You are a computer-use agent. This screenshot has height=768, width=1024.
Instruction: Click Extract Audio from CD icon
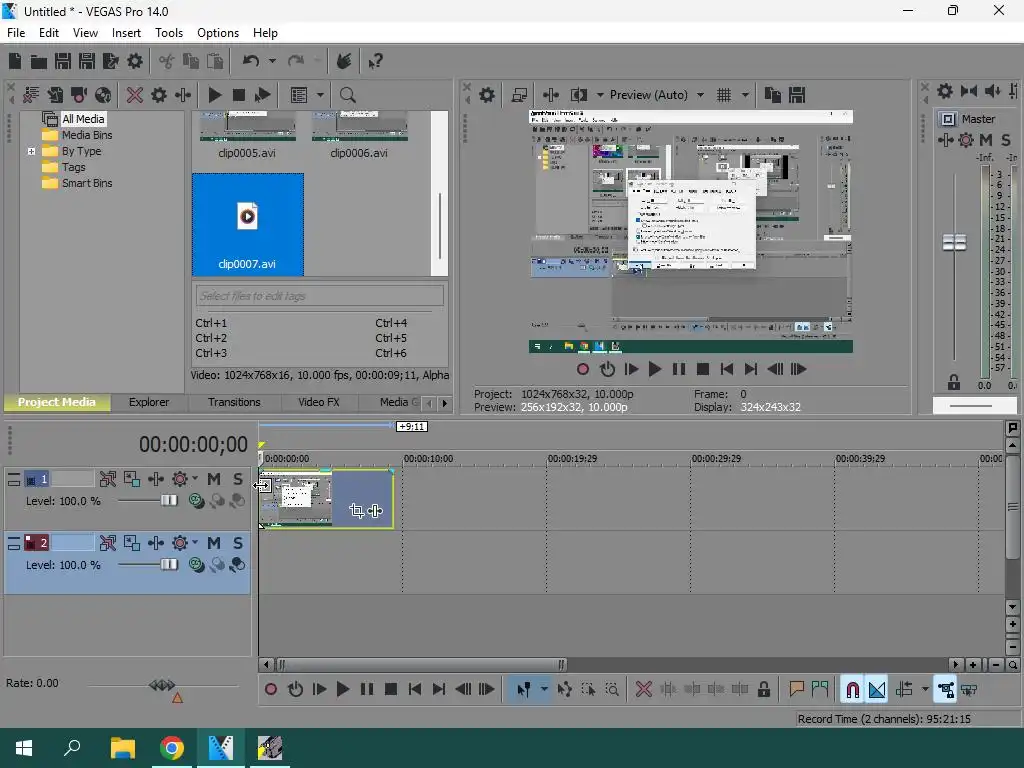click(103, 95)
